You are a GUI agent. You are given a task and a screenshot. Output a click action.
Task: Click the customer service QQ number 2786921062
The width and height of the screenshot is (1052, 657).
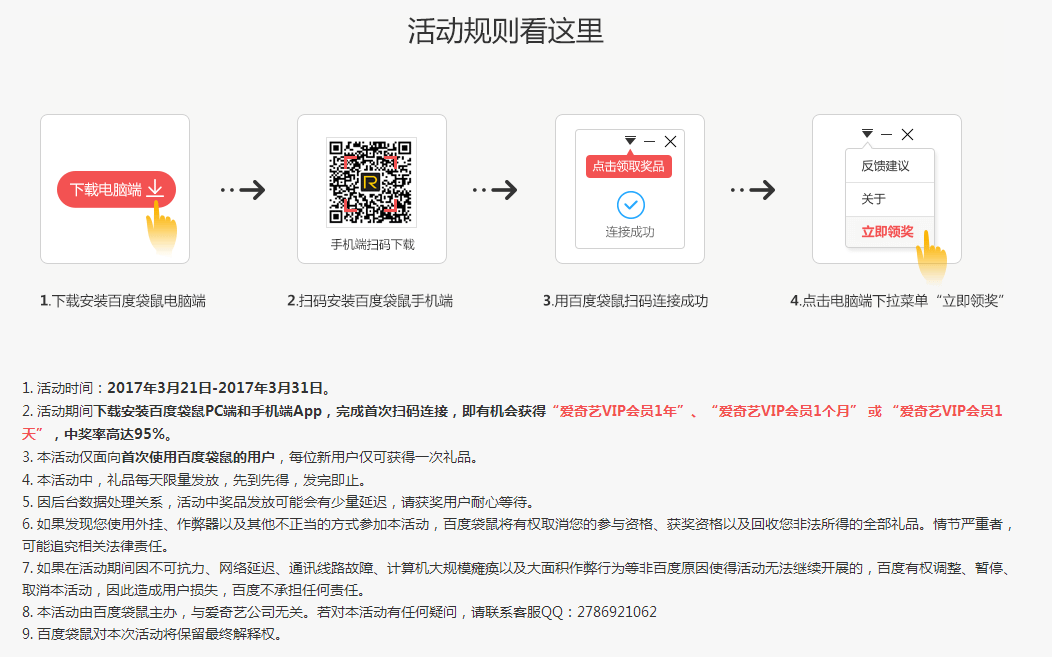tap(617, 612)
